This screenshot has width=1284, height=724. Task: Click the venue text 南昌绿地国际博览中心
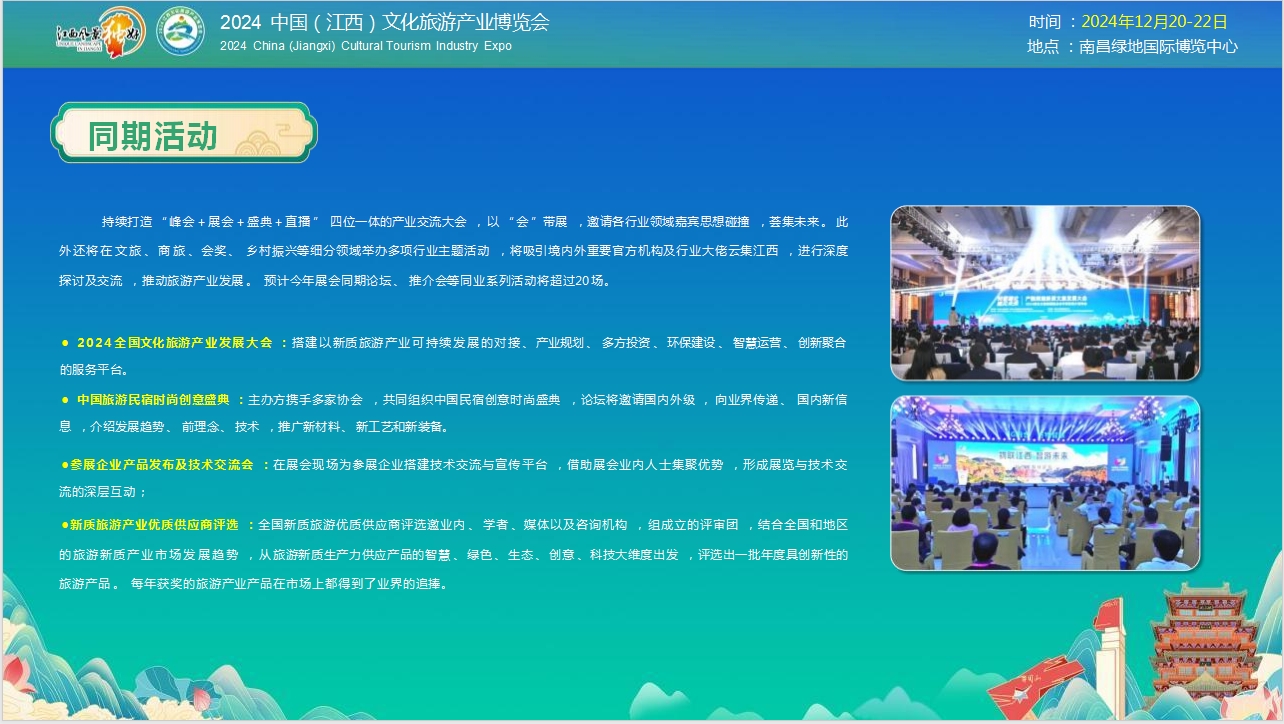click(x=1158, y=46)
